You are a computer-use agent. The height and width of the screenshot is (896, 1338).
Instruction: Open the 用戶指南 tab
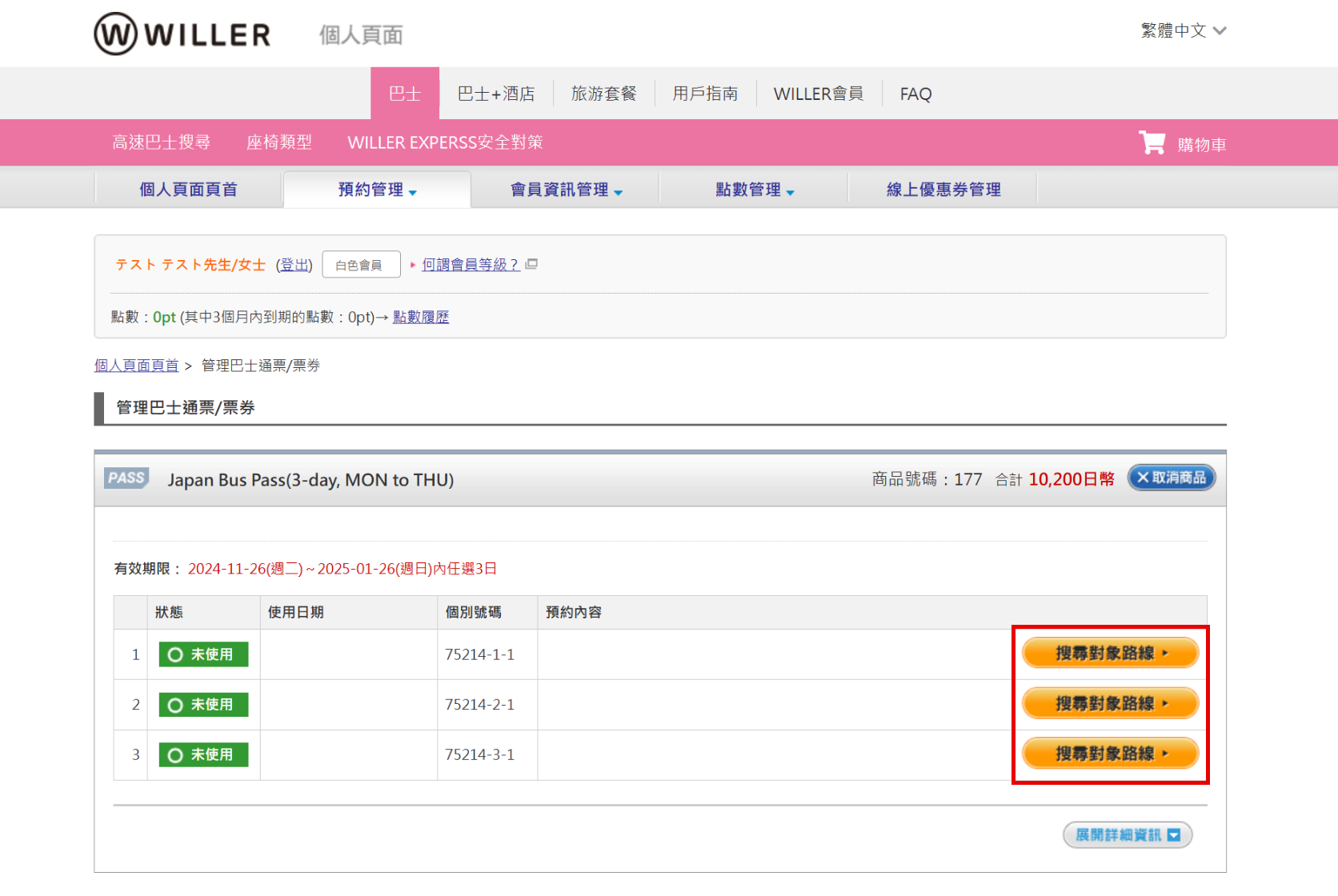(x=705, y=94)
